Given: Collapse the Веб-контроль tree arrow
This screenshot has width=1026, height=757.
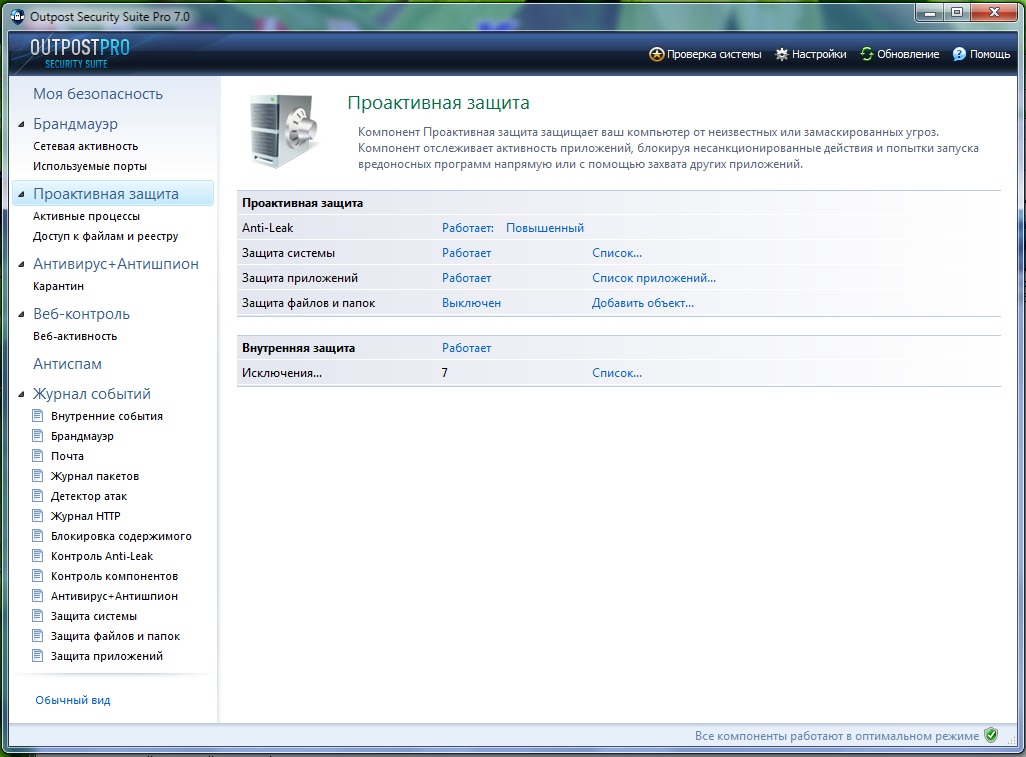Looking at the screenshot, I should coord(22,315).
